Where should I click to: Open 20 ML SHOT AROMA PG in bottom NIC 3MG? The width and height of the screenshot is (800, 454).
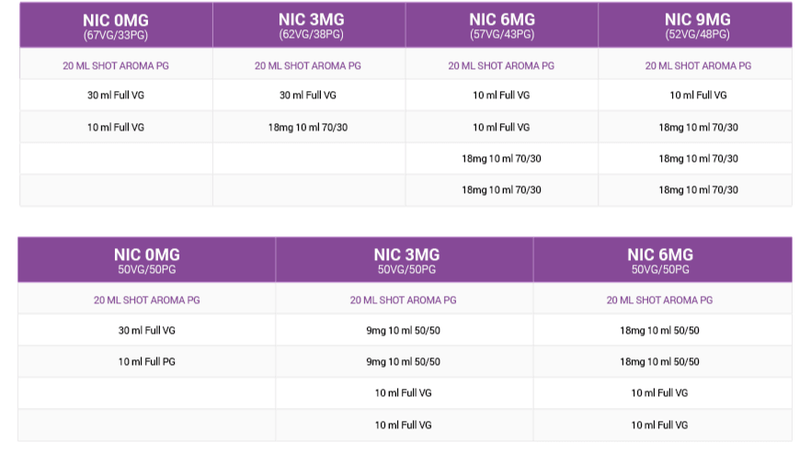point(403,300)
